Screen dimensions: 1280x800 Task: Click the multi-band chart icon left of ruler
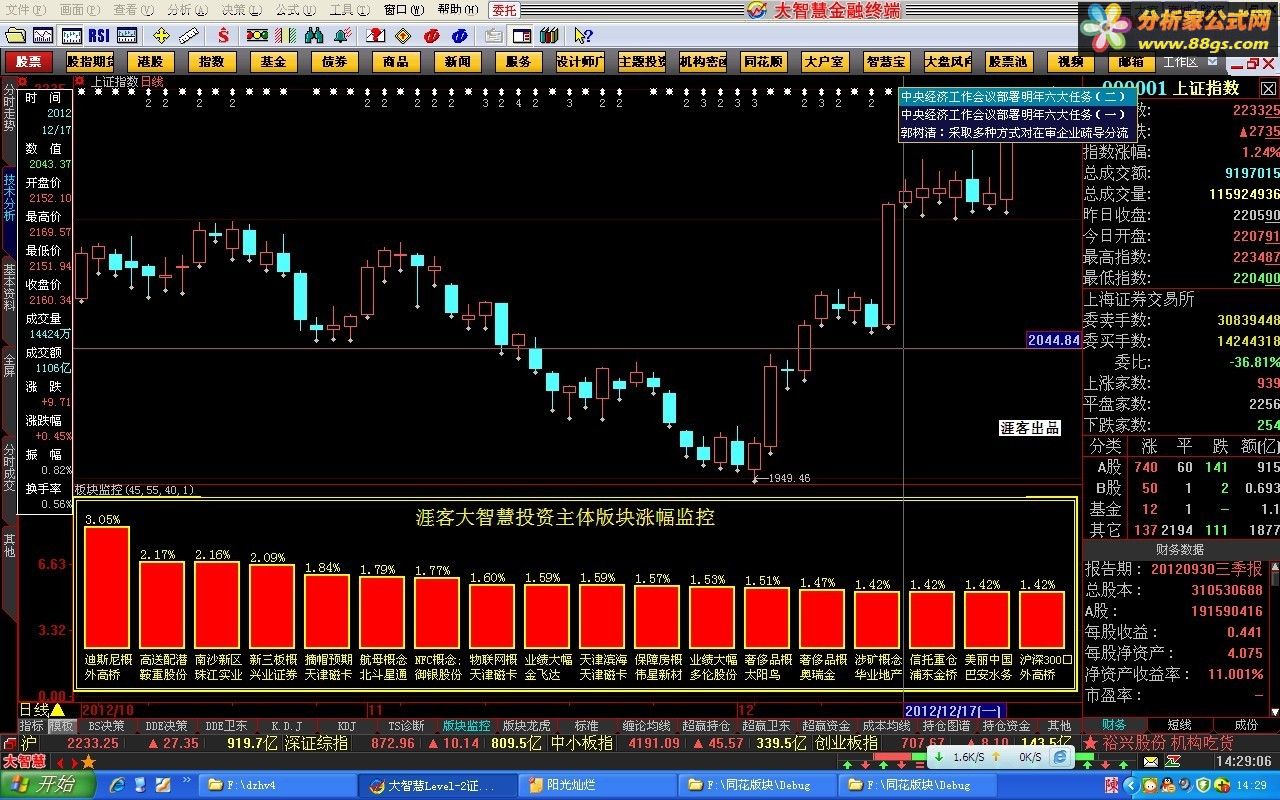[x=128, y=36]
